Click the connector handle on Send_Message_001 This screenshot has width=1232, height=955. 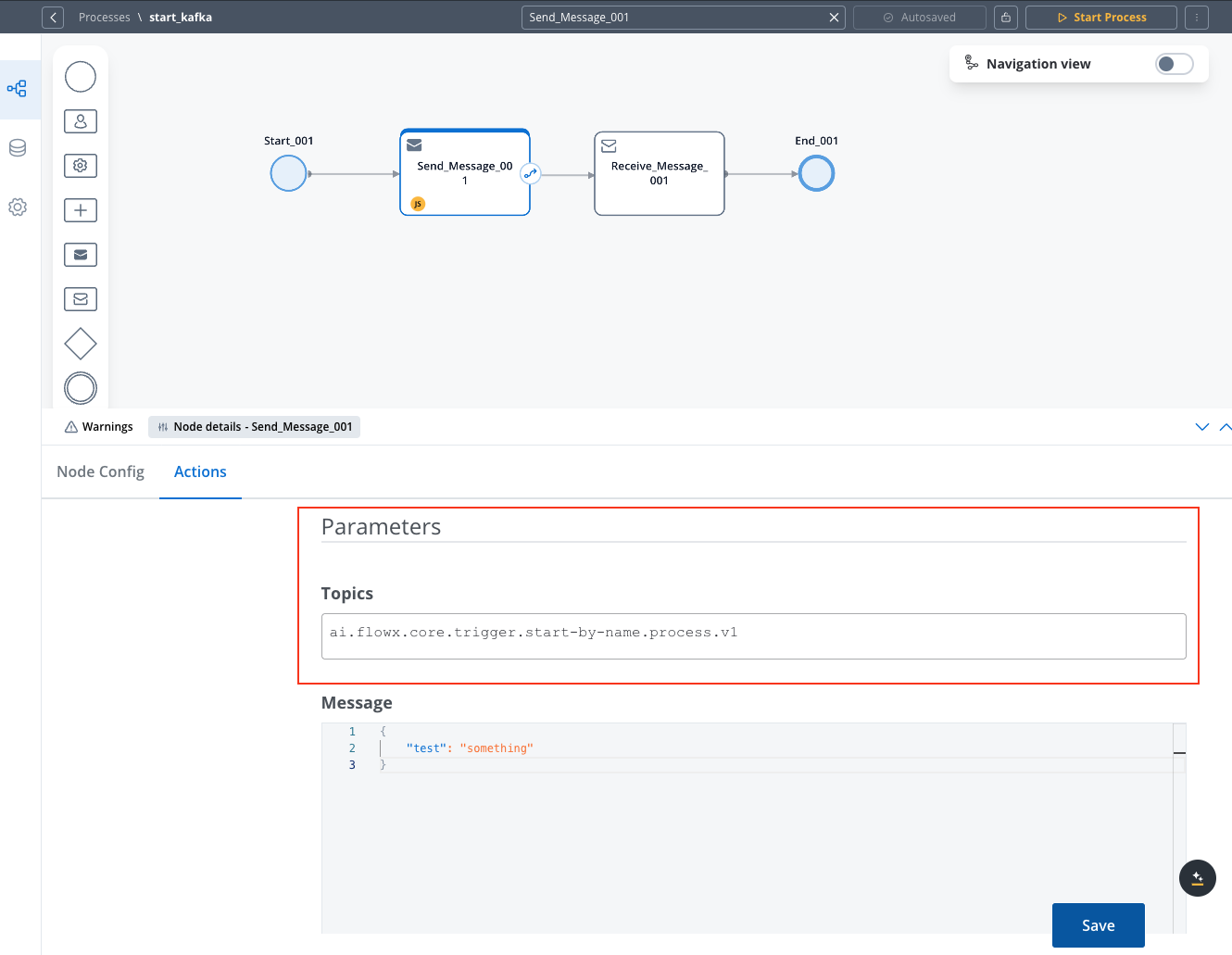tap(530, 173)
